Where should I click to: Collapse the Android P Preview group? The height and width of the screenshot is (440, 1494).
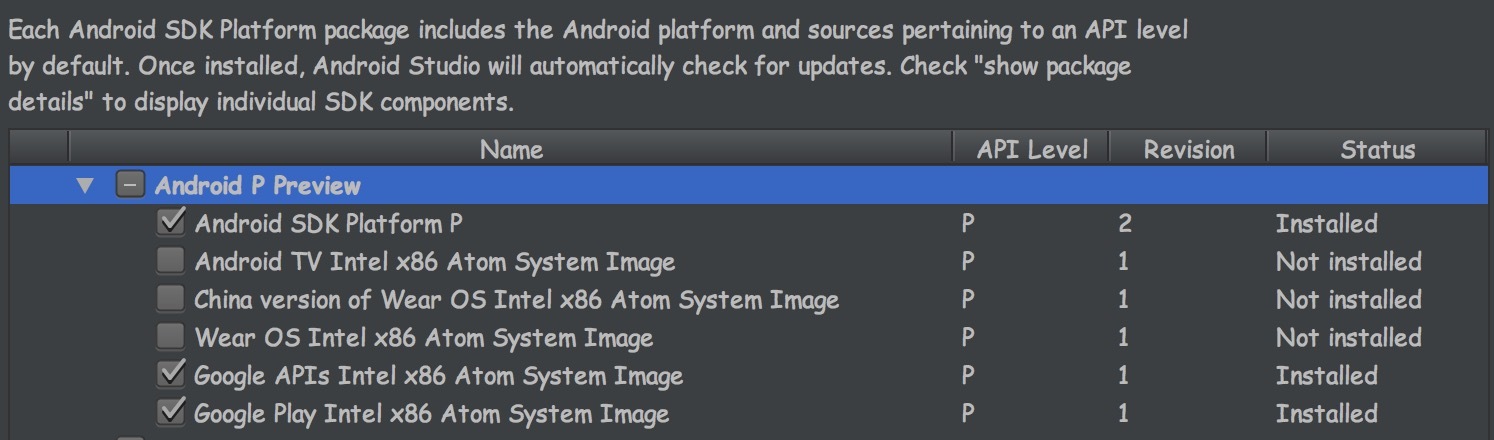pyautogui.click(x=86, y=186)
